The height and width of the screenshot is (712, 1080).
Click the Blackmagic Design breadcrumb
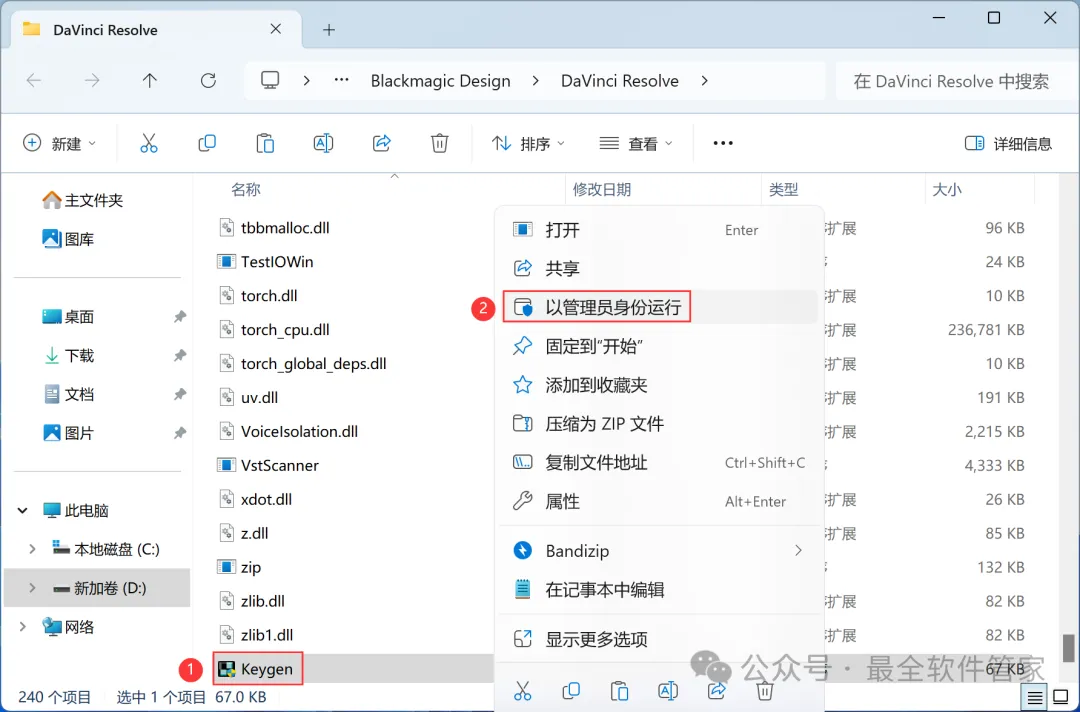(x=440, y=81)
